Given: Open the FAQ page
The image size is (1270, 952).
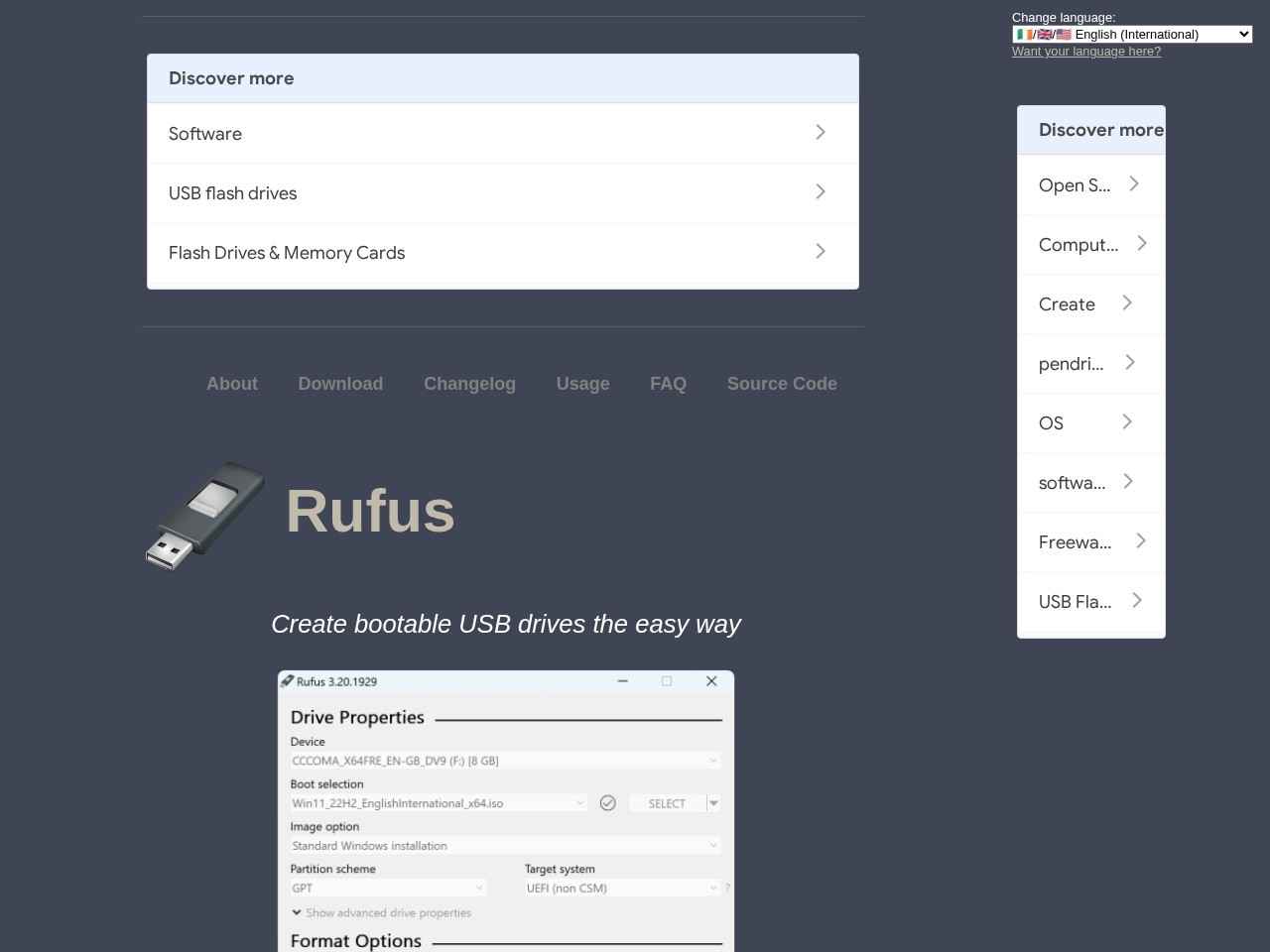Looking at the screenshot, I should [668, 384].
